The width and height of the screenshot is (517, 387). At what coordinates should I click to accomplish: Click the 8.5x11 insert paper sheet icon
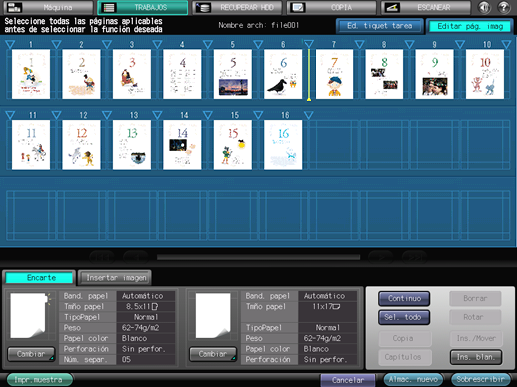pos(29,315)
